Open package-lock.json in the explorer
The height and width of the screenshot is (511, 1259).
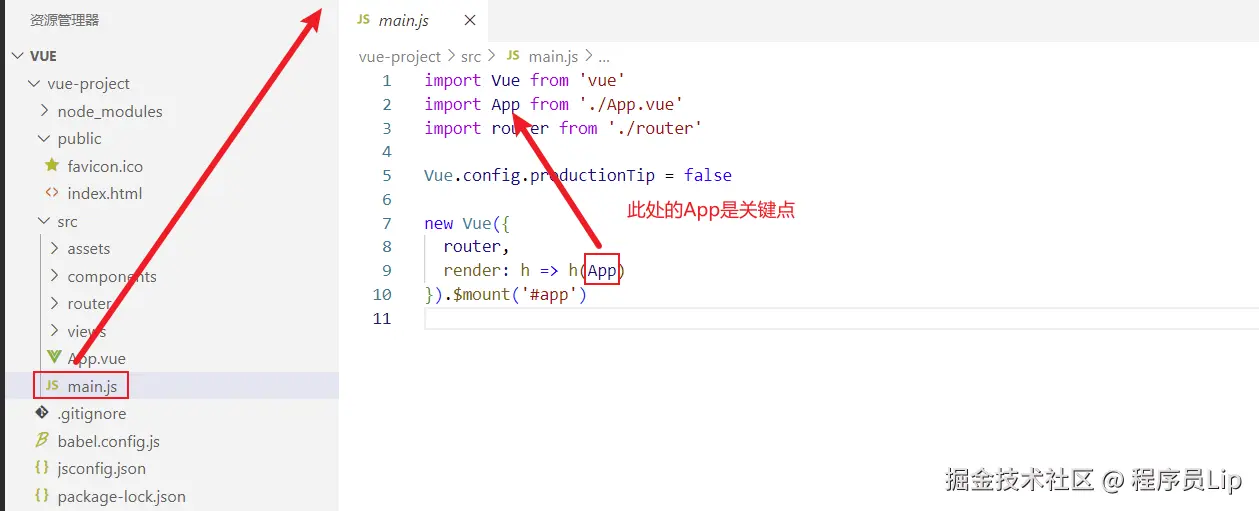pyautogui.click(x=122, y=496)
